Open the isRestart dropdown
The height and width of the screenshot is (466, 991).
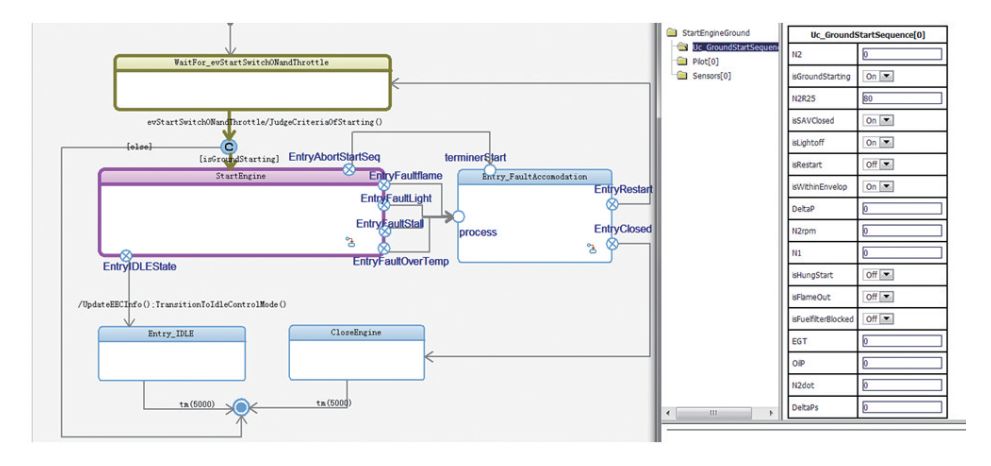(887, 164)
